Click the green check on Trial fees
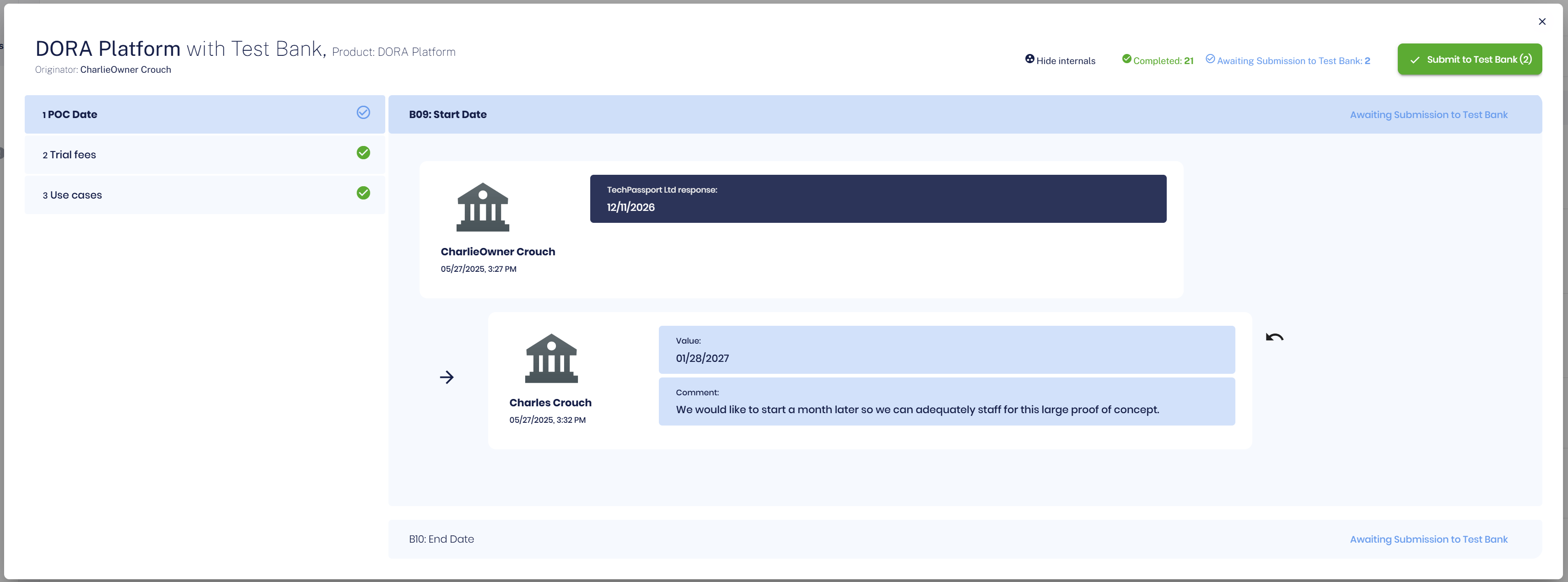 pyautogui.click(x=363, y=153)
